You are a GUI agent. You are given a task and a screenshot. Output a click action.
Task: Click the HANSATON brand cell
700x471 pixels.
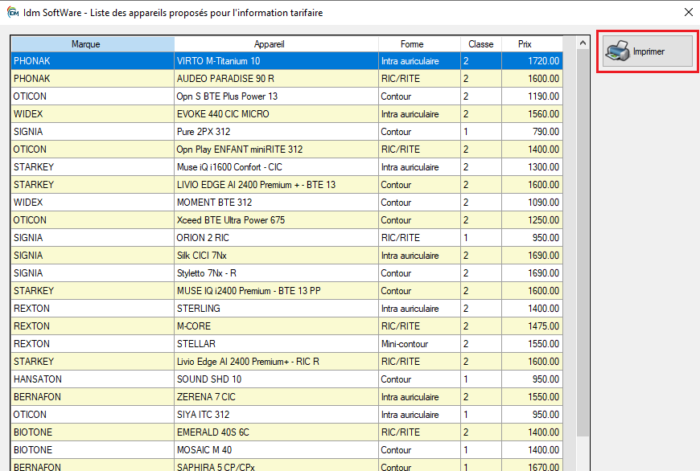pyautogui.click(x=92, y=379)
